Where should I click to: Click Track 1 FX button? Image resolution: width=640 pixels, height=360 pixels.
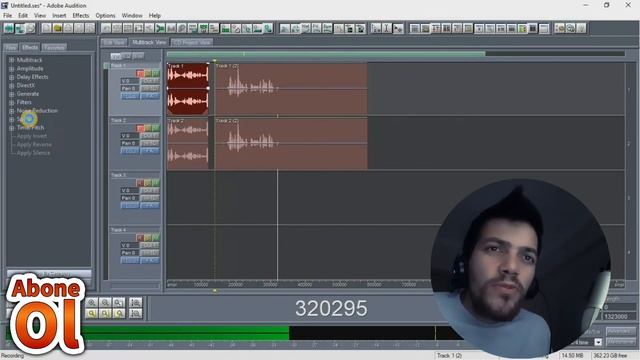pyautogui.click(x=150, y=96)
